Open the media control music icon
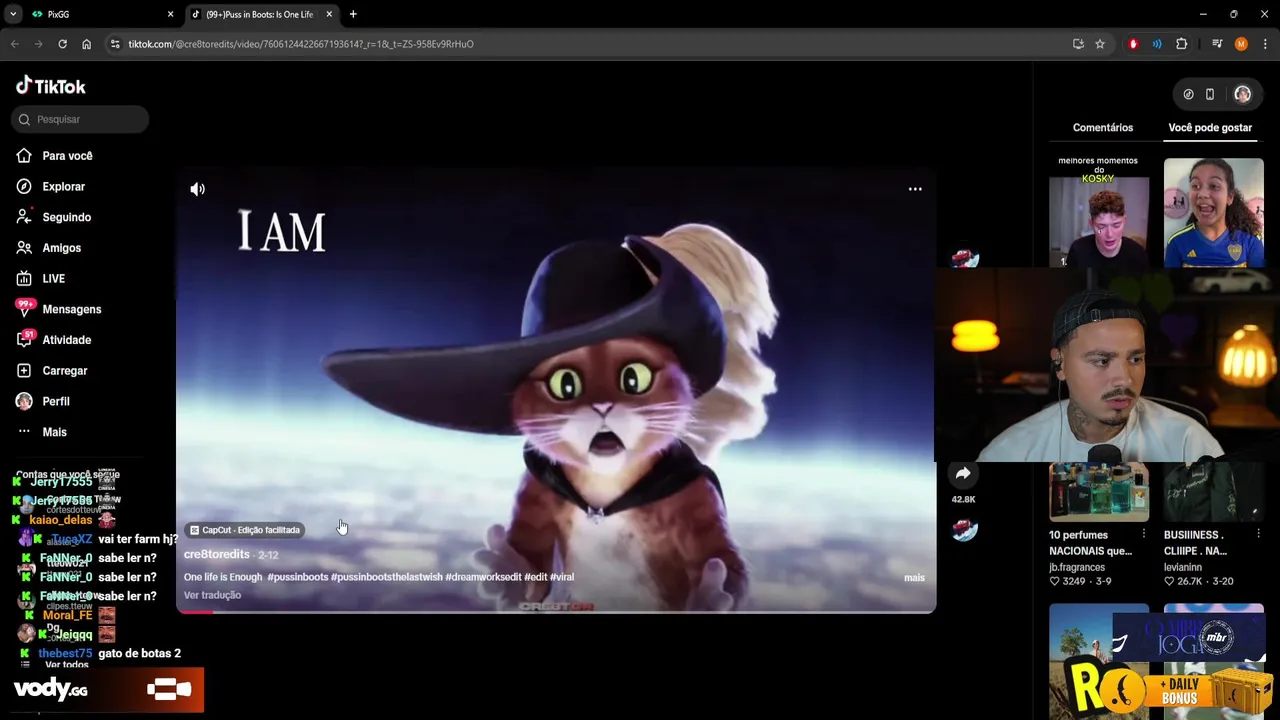The width and height of the screenshot is (1280, 720). [1217, 44]
